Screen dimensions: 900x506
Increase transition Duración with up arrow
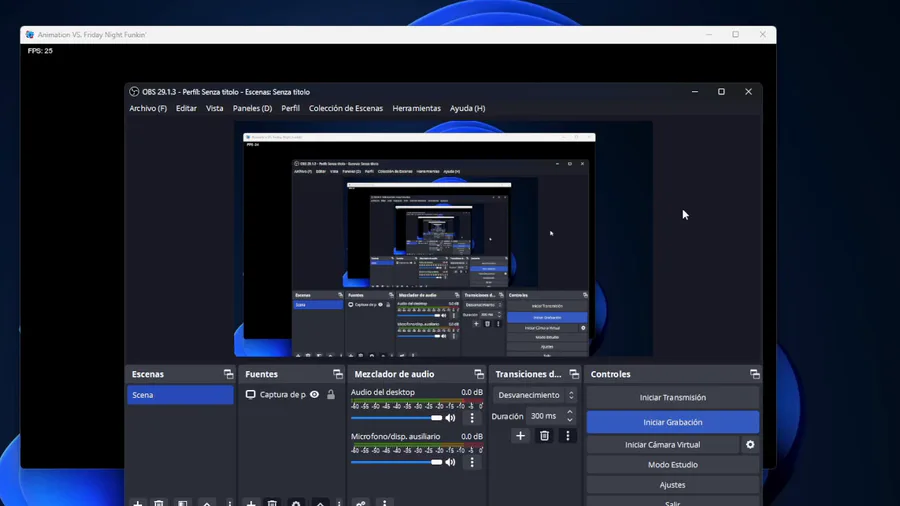[x=569, y=412]
